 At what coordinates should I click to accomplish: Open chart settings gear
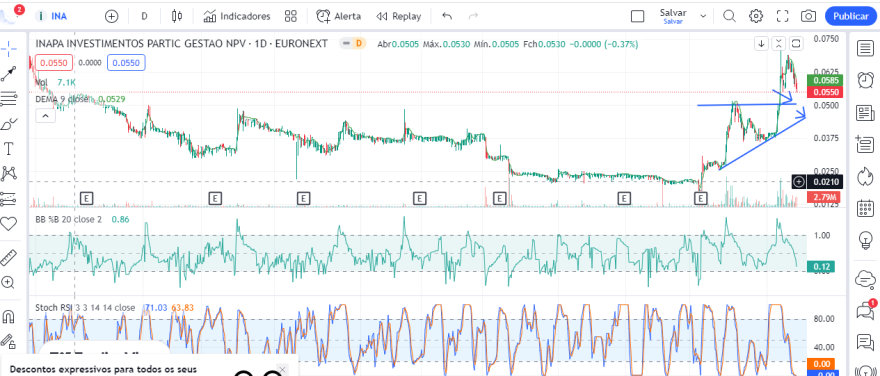pos(756,16)
